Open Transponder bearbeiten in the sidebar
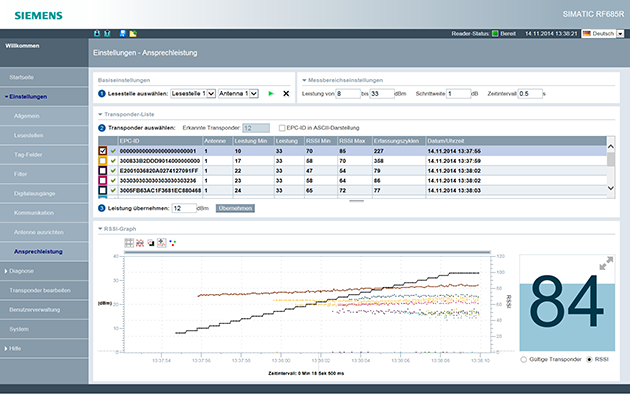 [40, 290]
